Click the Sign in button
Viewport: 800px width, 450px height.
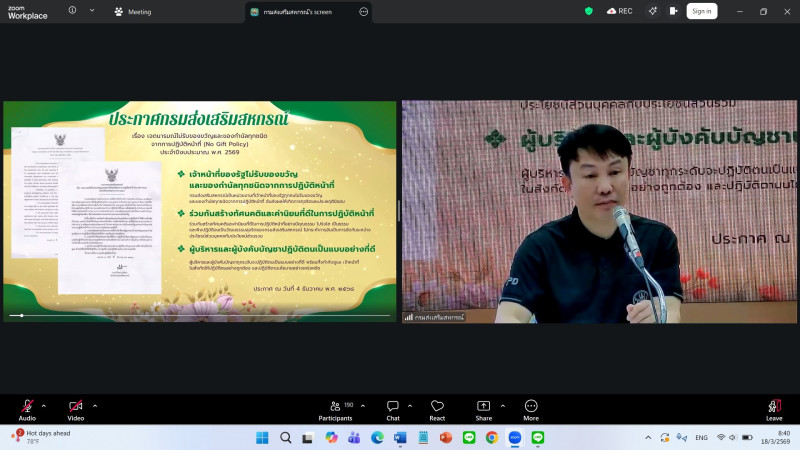[x=701, y=11]
